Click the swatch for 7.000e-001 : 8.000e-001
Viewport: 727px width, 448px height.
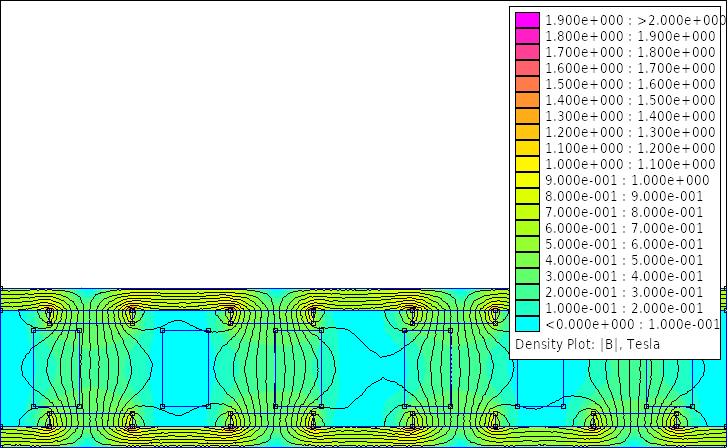527,212
